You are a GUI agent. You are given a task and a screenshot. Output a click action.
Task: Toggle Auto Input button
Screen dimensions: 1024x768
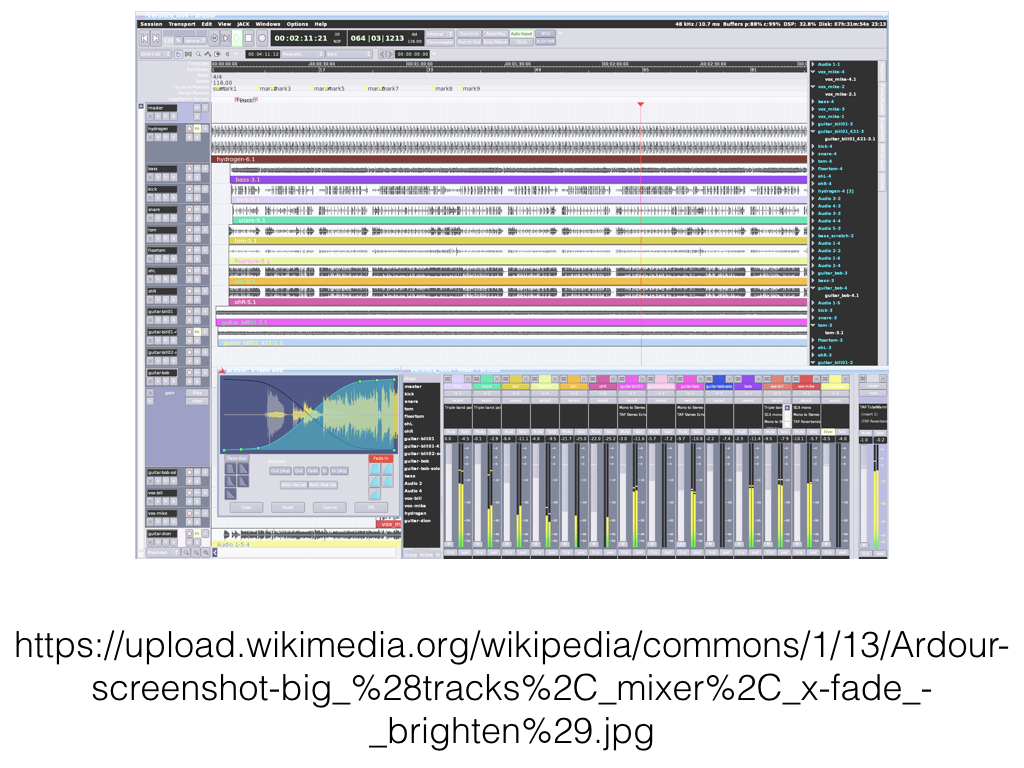click(521, 34)
